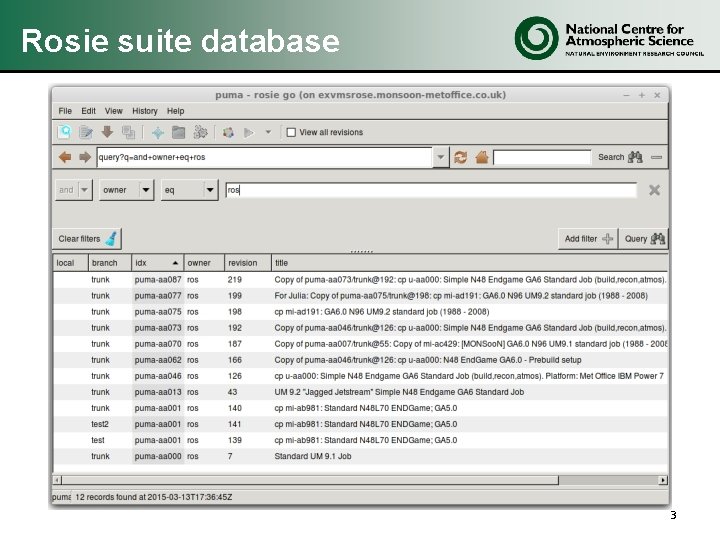
Task: Collapse the search panel with minus icon
Action: (657, 157)
